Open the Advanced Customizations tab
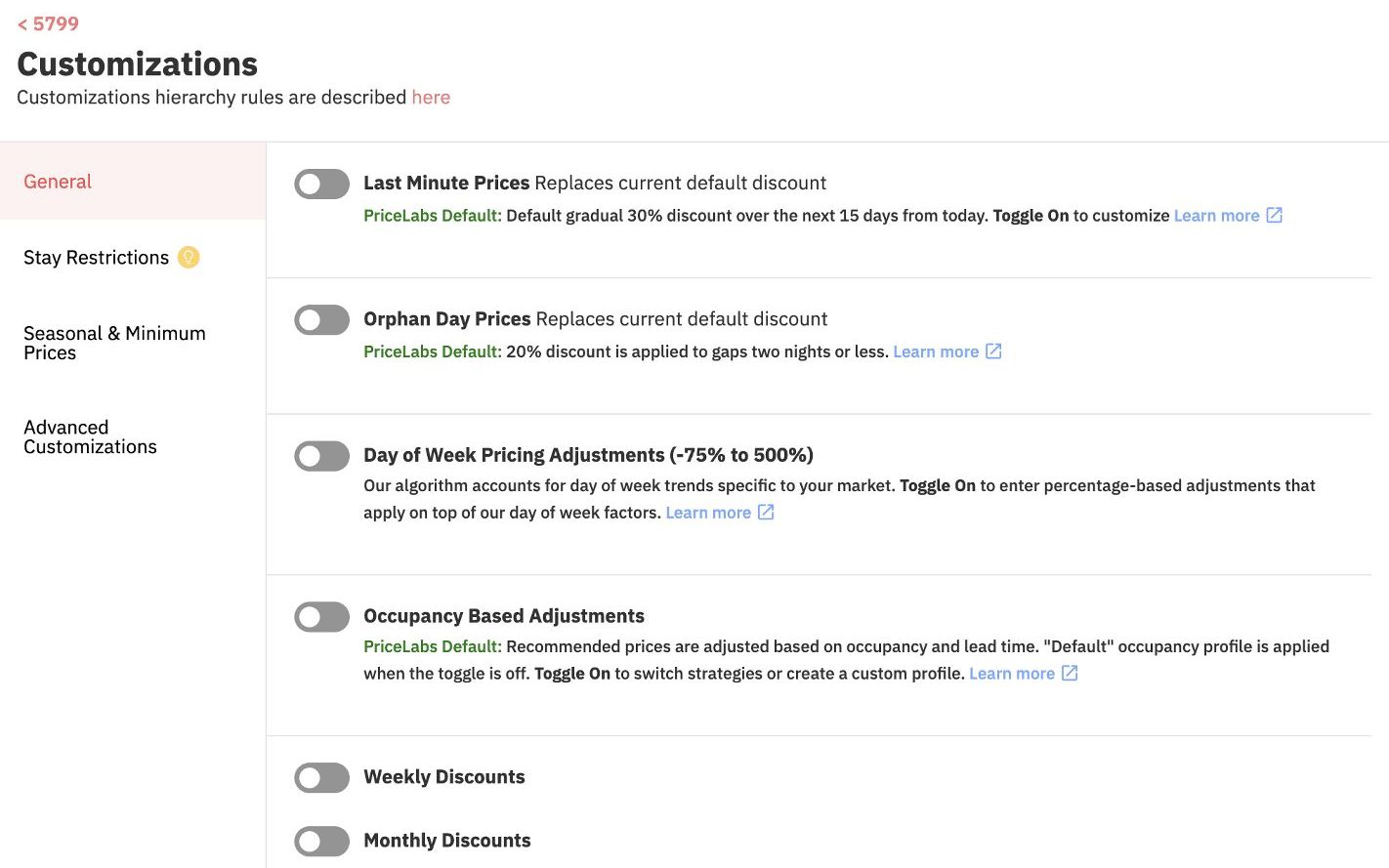 [90, 437]
